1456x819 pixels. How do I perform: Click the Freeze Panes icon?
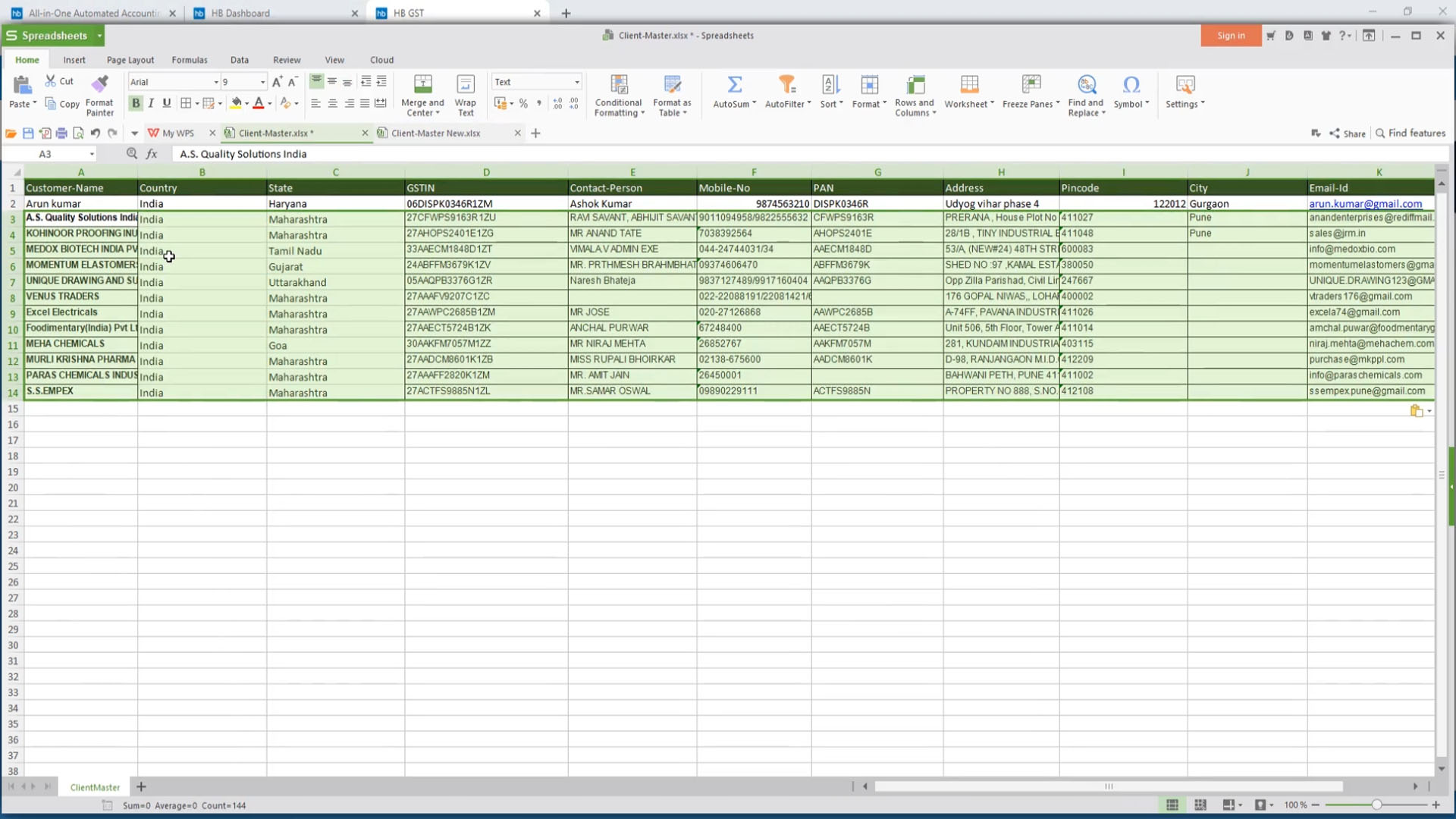coord(1031,84)
